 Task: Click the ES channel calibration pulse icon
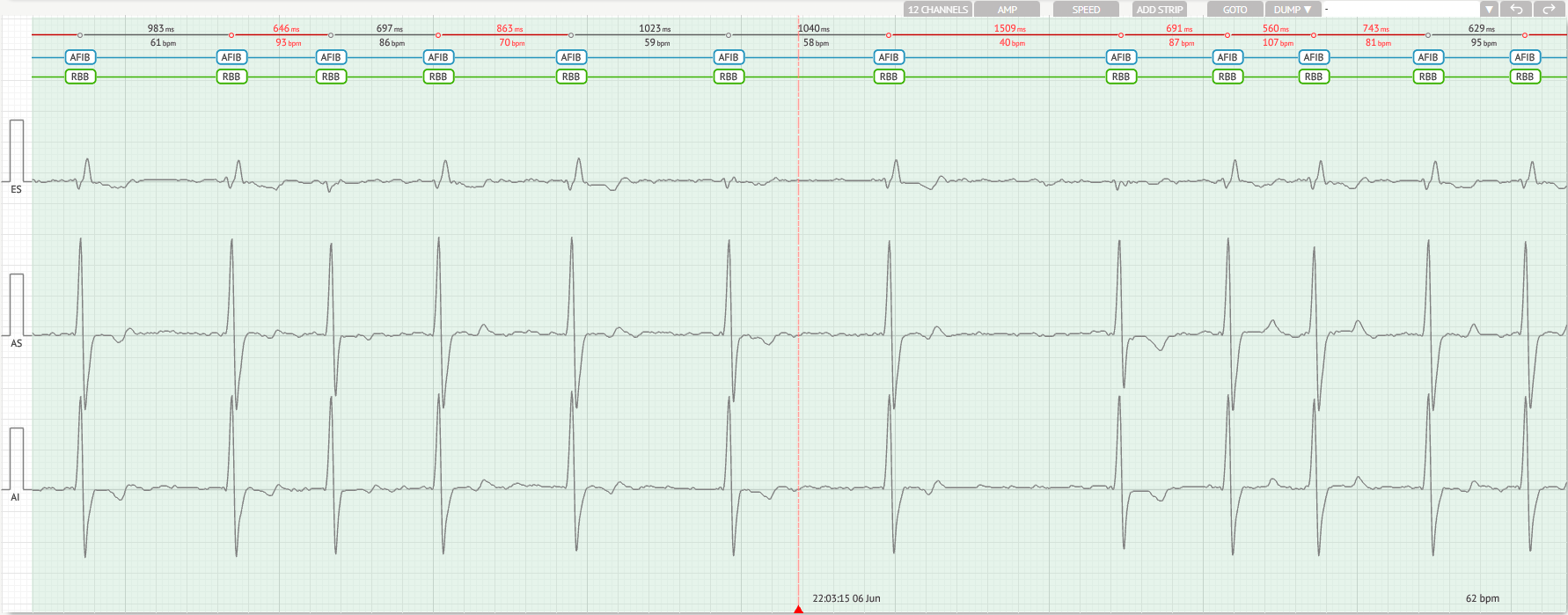(16, 150)
